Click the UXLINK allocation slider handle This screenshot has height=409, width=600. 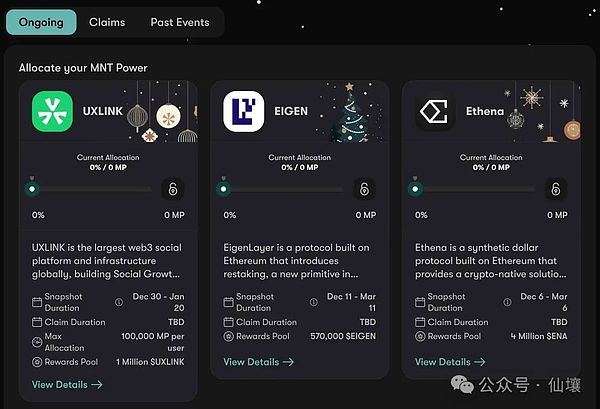[33, 188]
